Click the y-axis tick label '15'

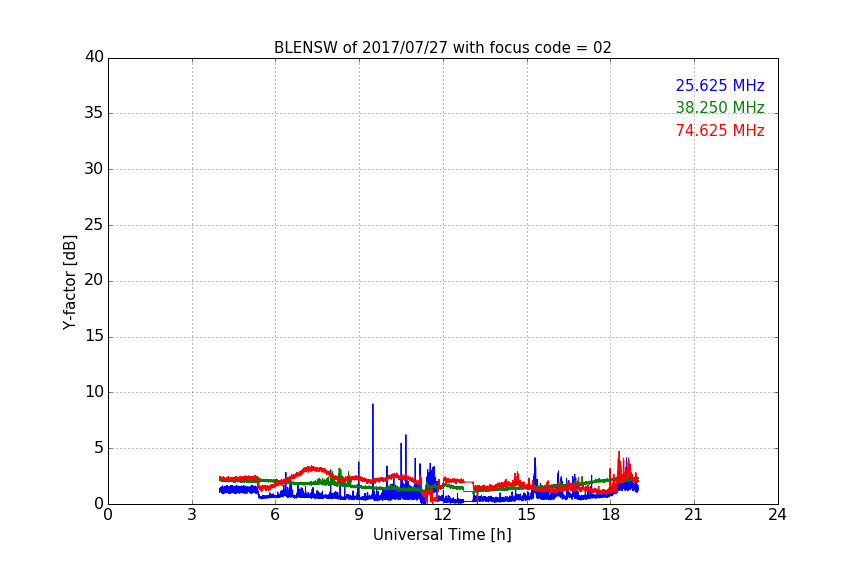(x=94, y=336)
